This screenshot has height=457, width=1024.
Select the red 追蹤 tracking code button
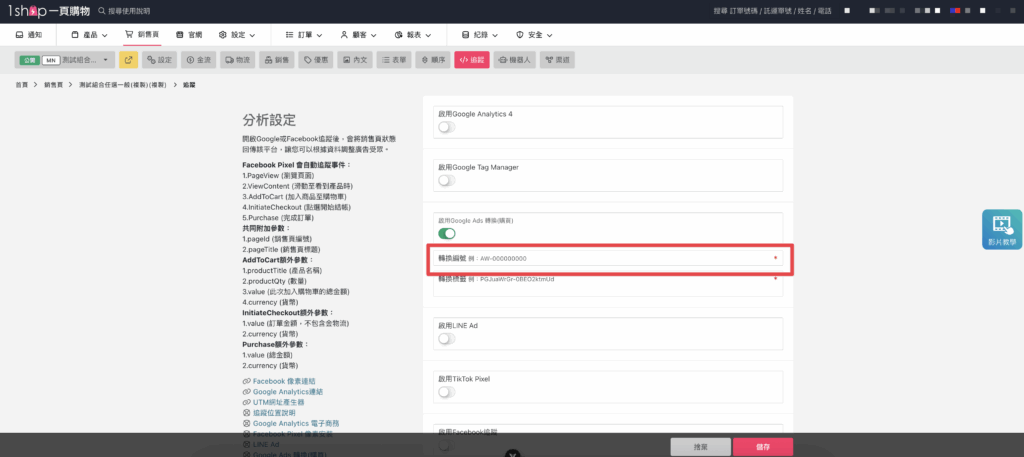point(471,60)
